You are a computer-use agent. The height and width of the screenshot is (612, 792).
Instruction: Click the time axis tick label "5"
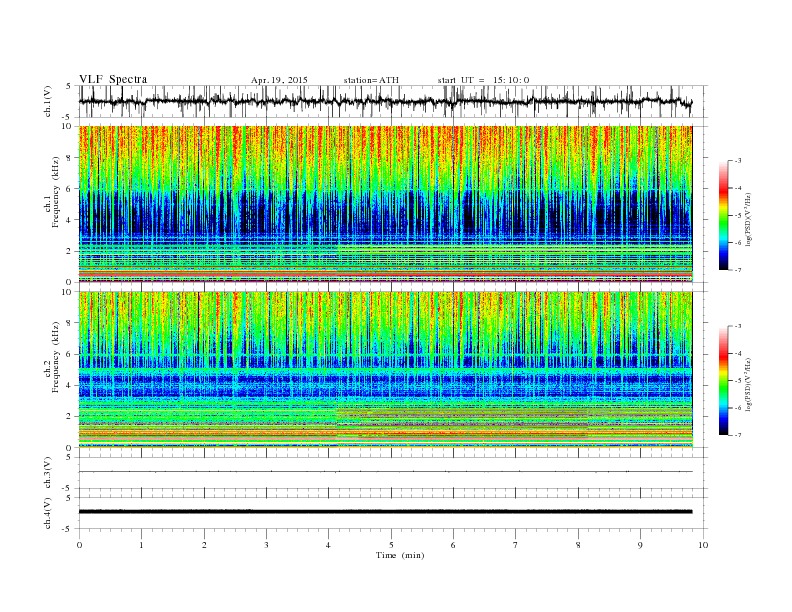[391, 545]
